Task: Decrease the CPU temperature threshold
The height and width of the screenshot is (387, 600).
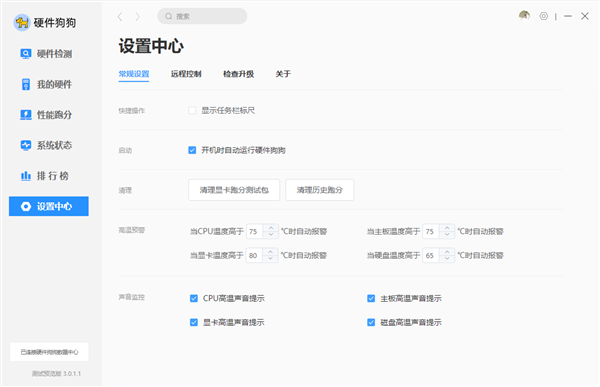Action: pos(271,235)
